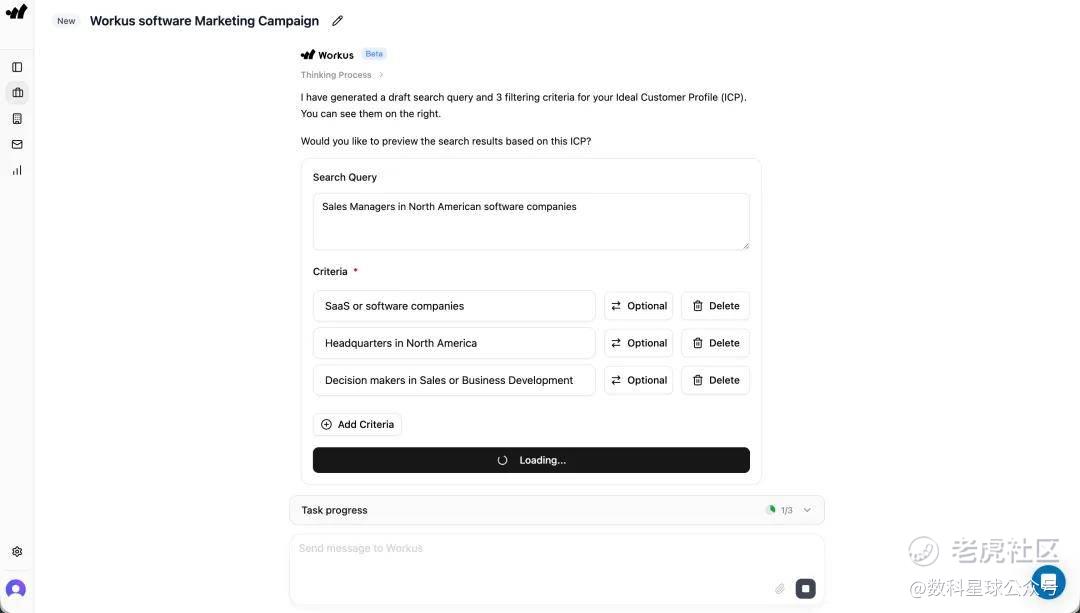Toggle Optional for Decision makers criterion
The image size is (1080, 613).
638,380
